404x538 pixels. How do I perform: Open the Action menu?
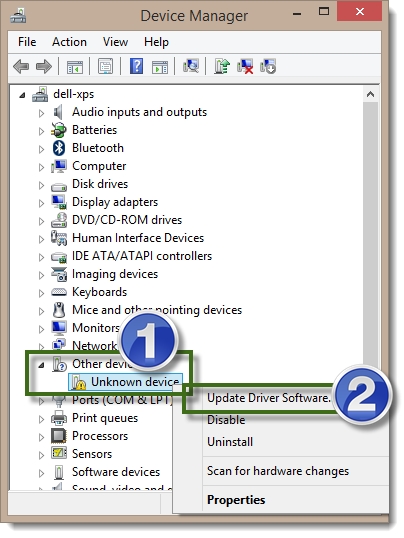(69, 42)
